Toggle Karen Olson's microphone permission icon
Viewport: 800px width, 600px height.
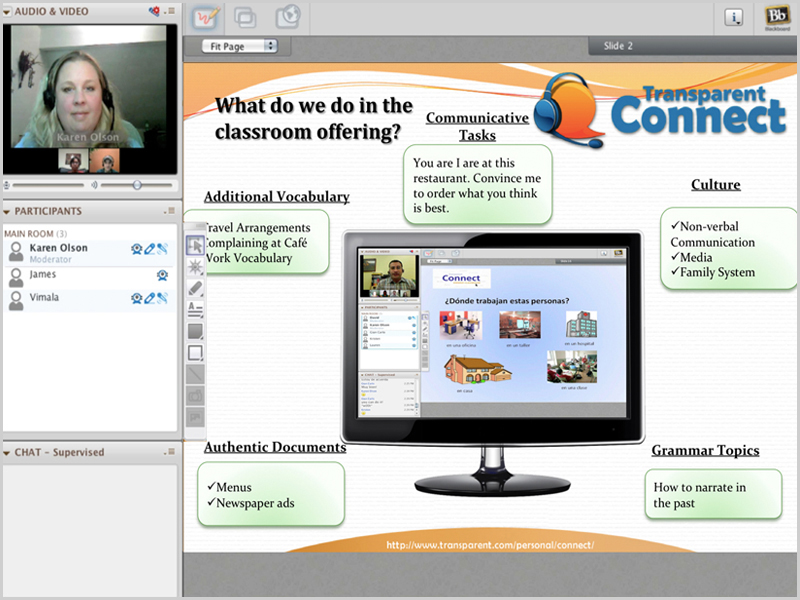point(162,249)
